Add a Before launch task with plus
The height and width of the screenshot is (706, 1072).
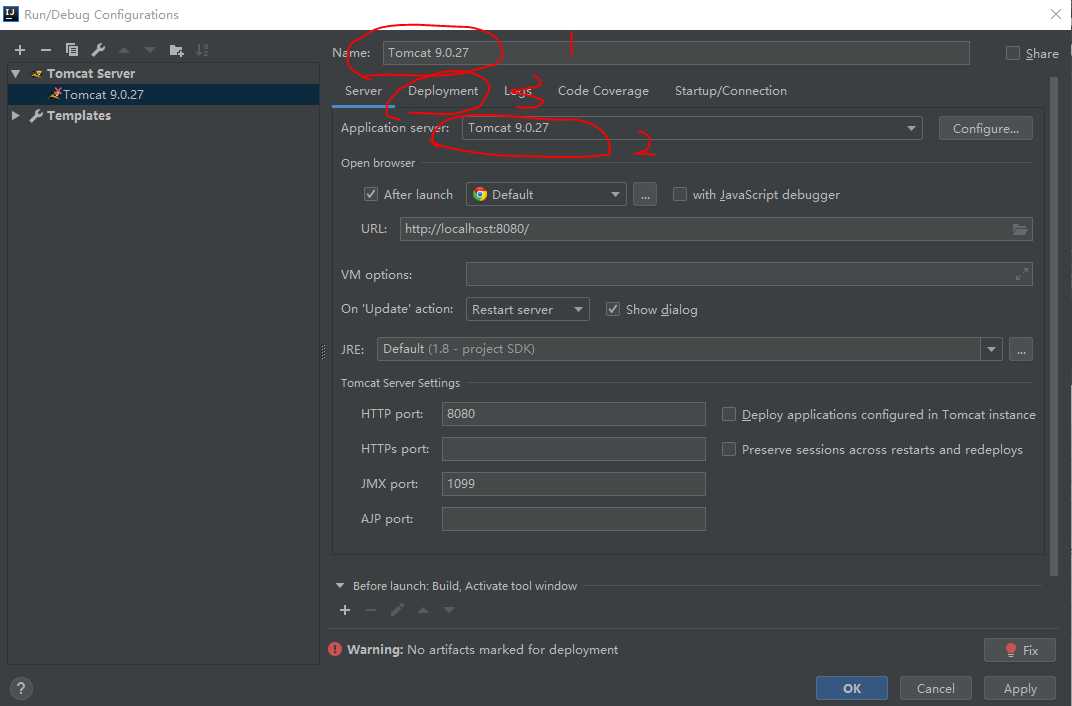(345, 610)
